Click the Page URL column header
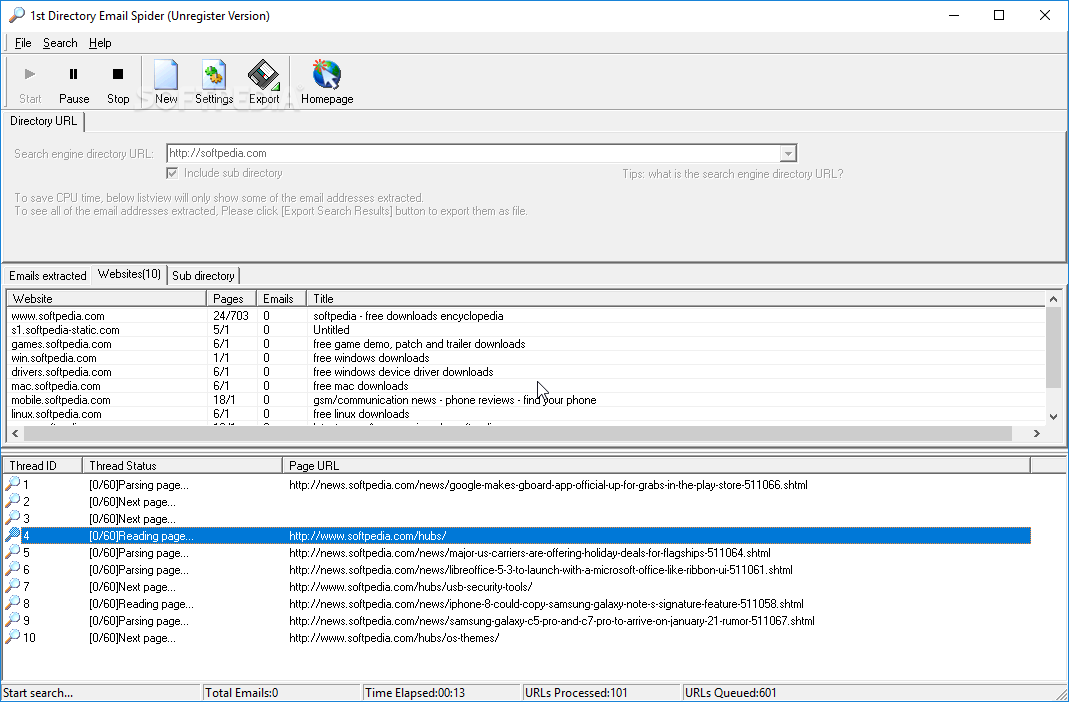1069x702 pixels. click(x=656, y=466)
